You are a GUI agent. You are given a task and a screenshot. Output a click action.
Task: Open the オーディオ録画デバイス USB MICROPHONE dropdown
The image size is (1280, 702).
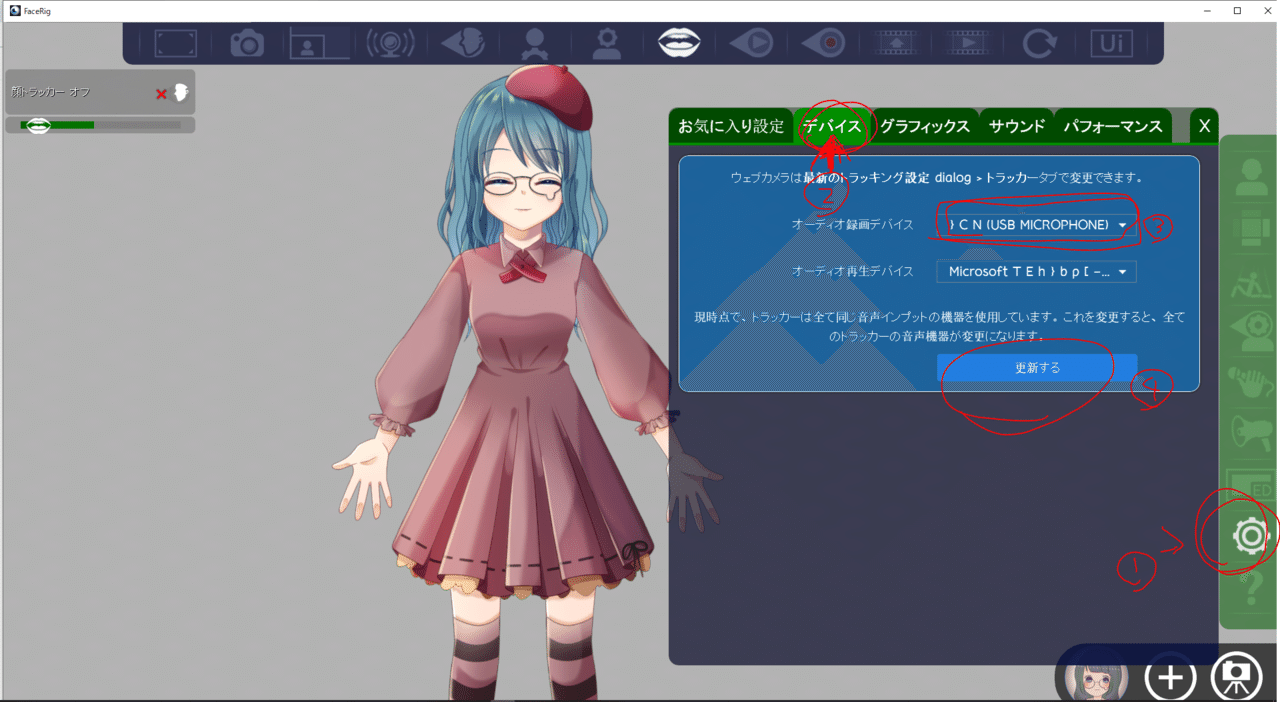[x=1036, y=225]
